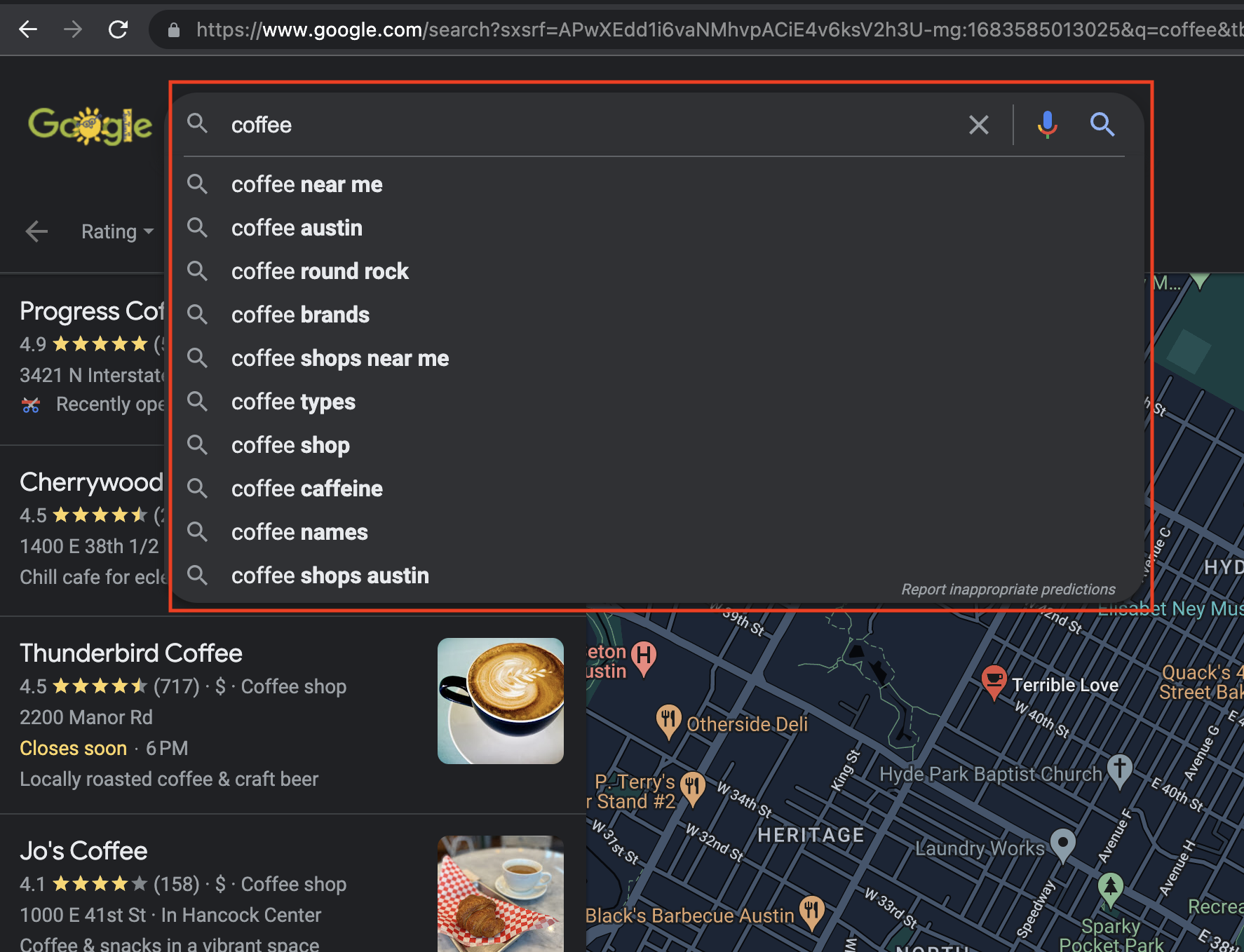This screenshot has width=1244, height=952.
Task: Click the Hyde Park Baptist Church map marker
Action: (x=1118, y=771)
